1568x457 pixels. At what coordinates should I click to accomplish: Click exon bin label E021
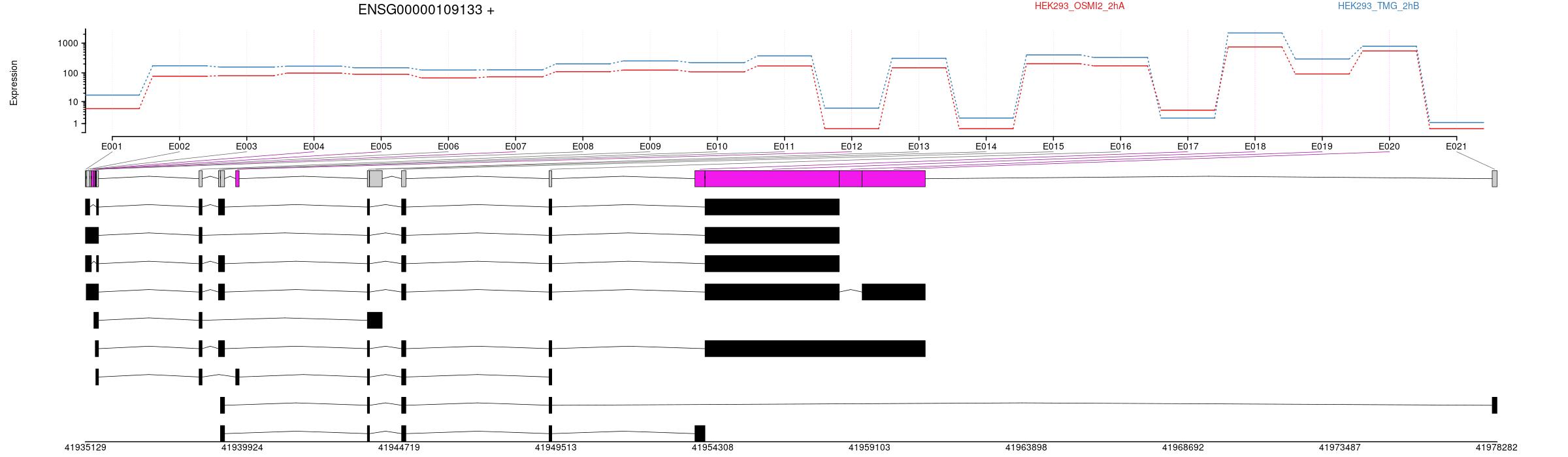[1456, 146]
